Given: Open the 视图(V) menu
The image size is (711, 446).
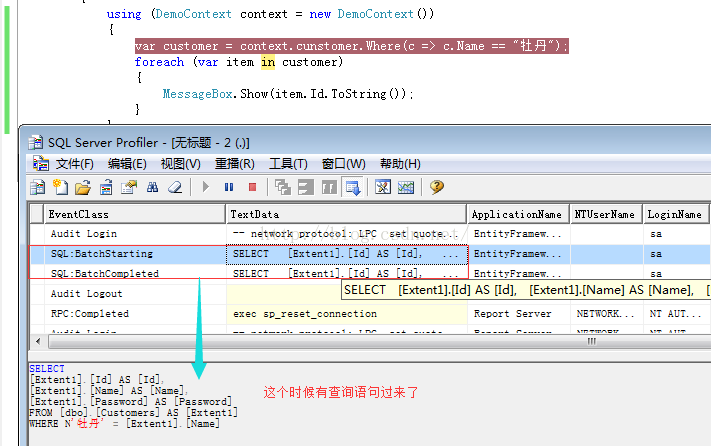Looking at the screenshot, I should [180, 164].
